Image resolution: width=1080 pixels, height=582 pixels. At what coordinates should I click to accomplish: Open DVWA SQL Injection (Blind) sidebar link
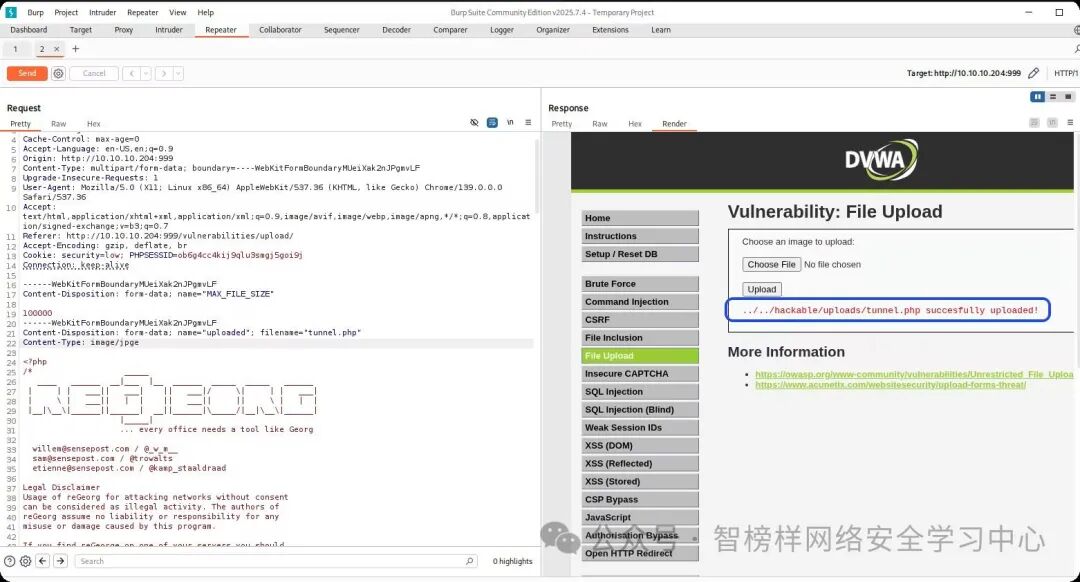coord(640,409)
